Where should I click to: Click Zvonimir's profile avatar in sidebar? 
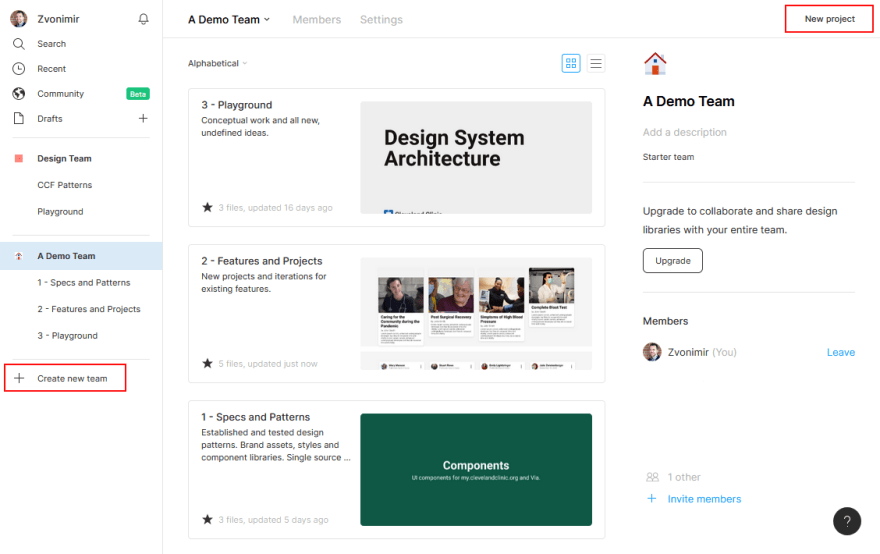pos(19,19)
